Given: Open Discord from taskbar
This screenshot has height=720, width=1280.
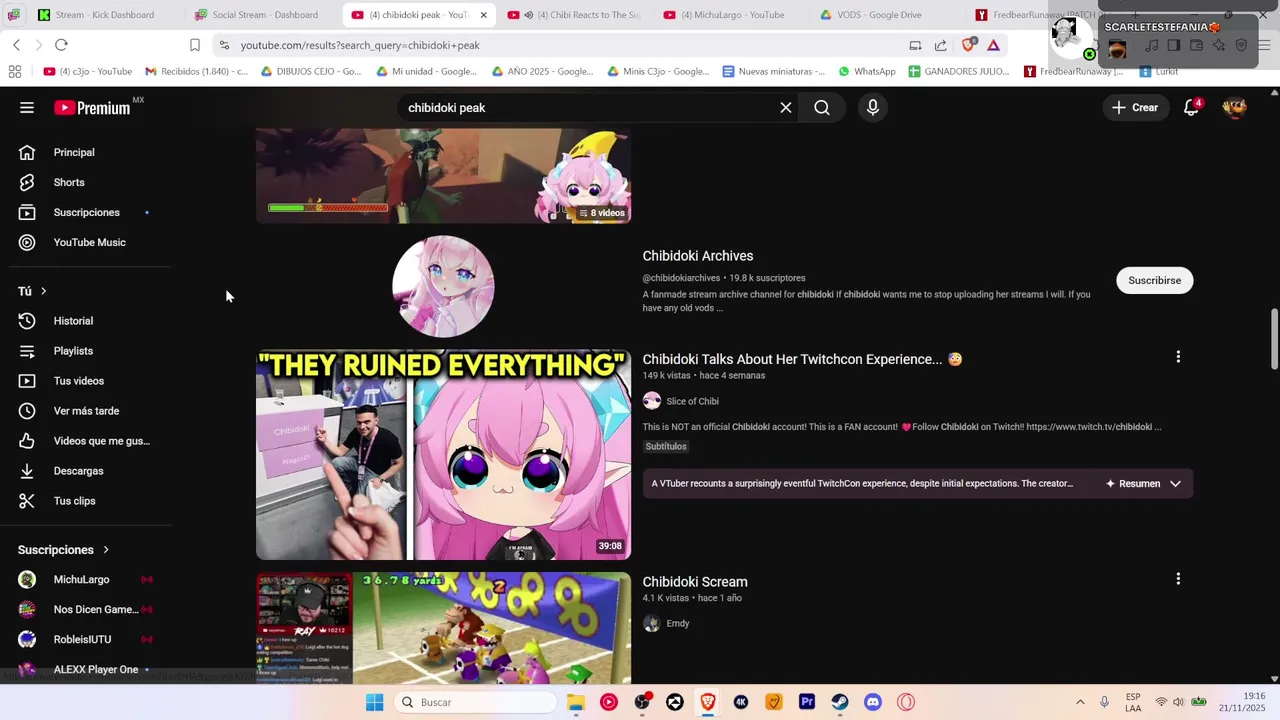Looking at the screenshot, I should [873, 702].
